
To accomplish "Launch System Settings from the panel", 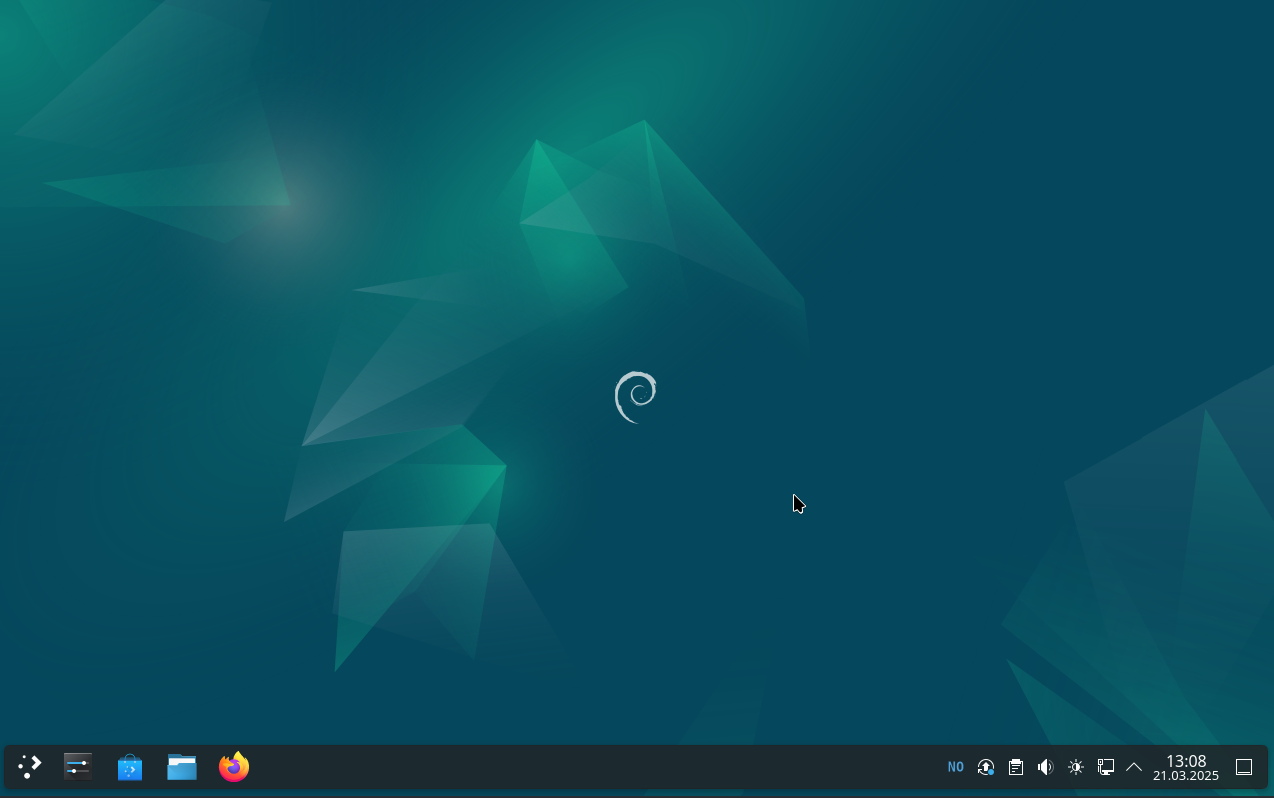I will point(78,767).
